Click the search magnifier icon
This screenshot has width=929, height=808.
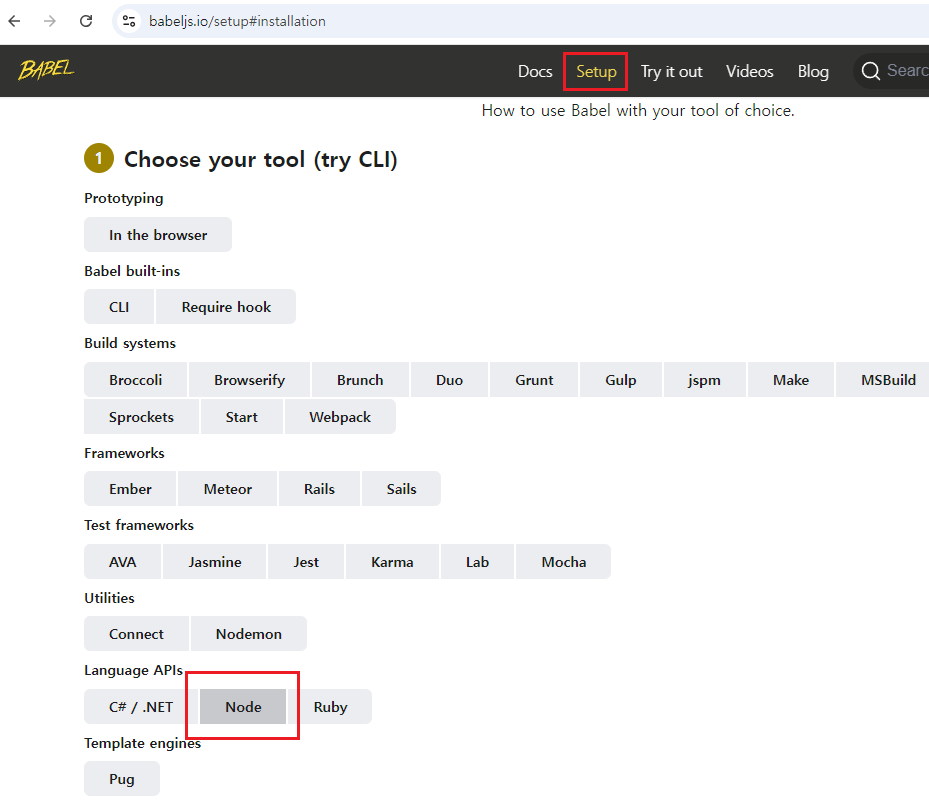pyautogui.click(x=870, y=71)
